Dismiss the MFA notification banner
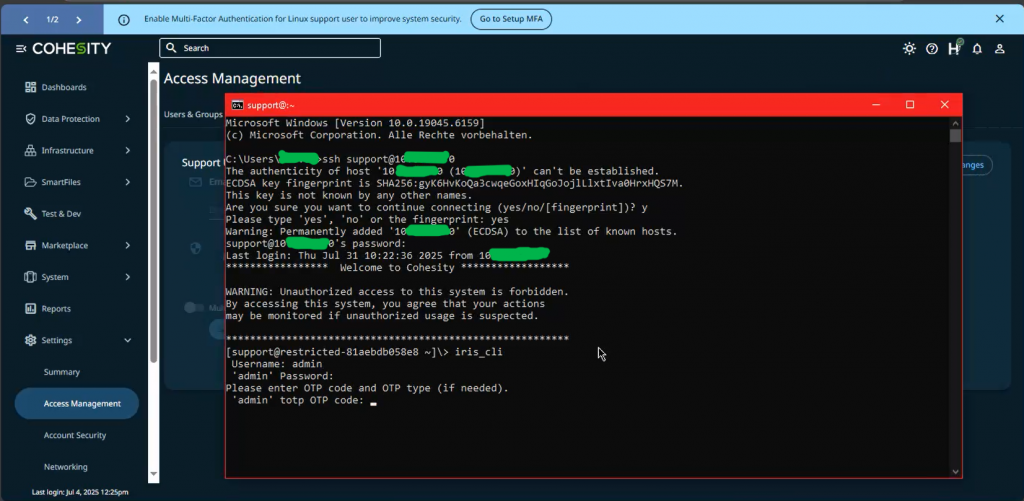Screen dimensions: 1024x501 [x=999, y=19]
